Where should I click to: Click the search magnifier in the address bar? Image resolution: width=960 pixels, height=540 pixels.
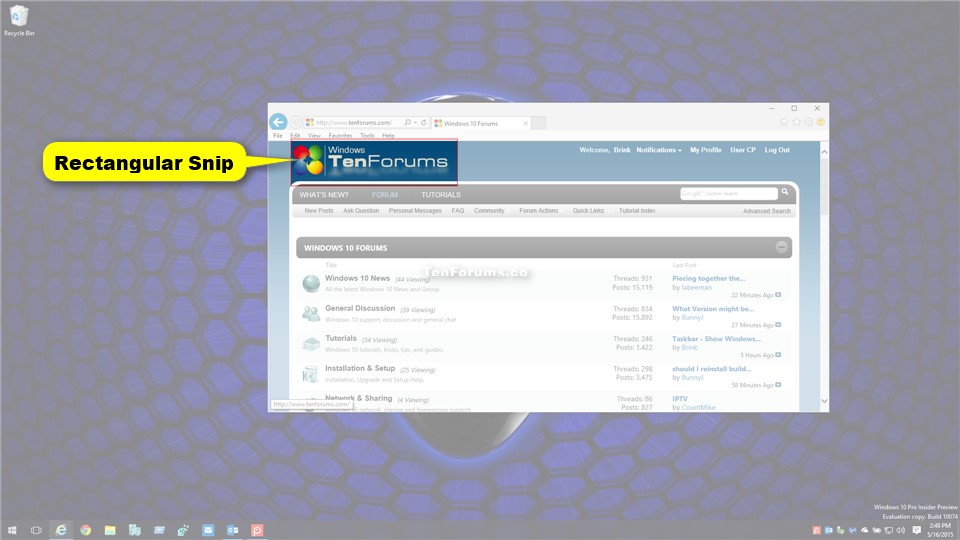407,122
